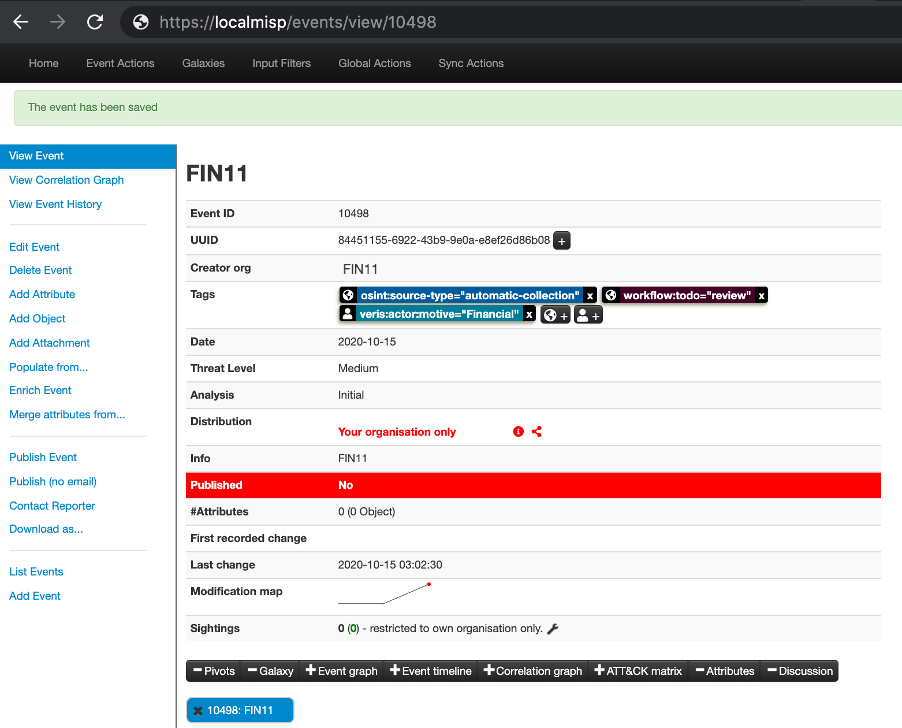902x728 pixels.
Task: Open the Event Actions menu
Action: click(120, 63)
